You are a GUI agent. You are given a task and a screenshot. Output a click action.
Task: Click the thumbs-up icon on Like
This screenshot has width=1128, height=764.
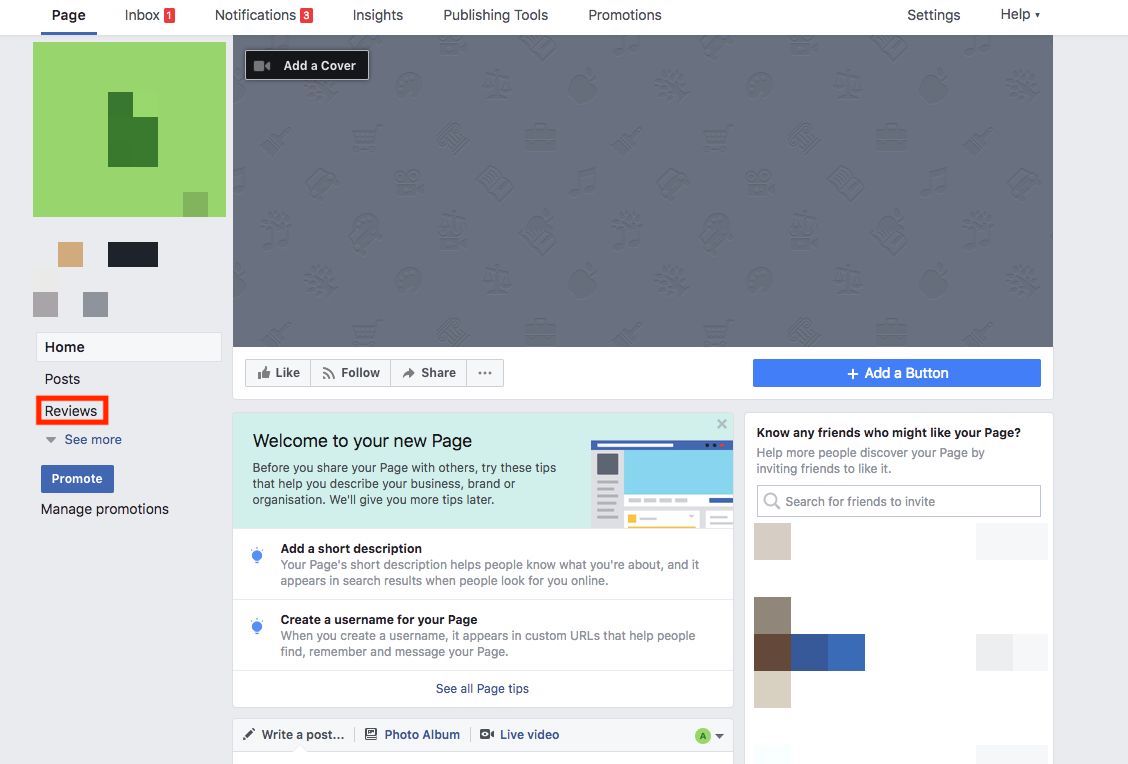point(264,373)
